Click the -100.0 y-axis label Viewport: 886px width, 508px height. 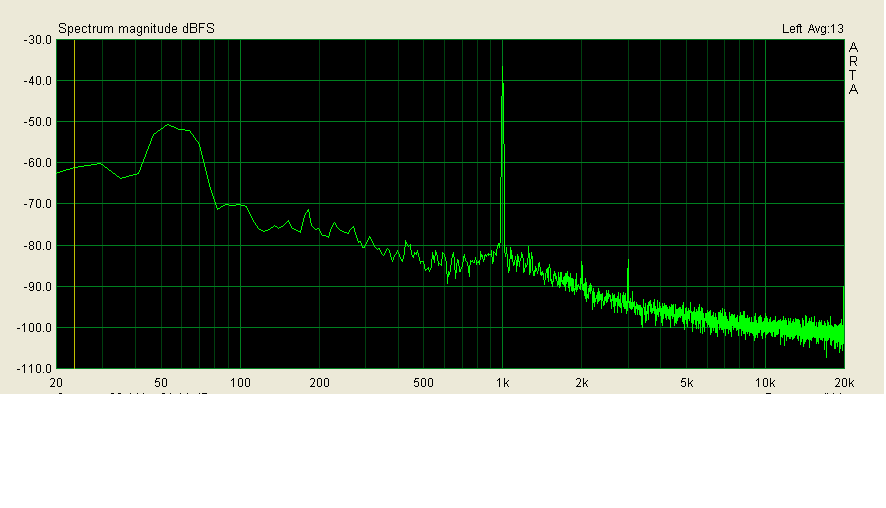35,328
